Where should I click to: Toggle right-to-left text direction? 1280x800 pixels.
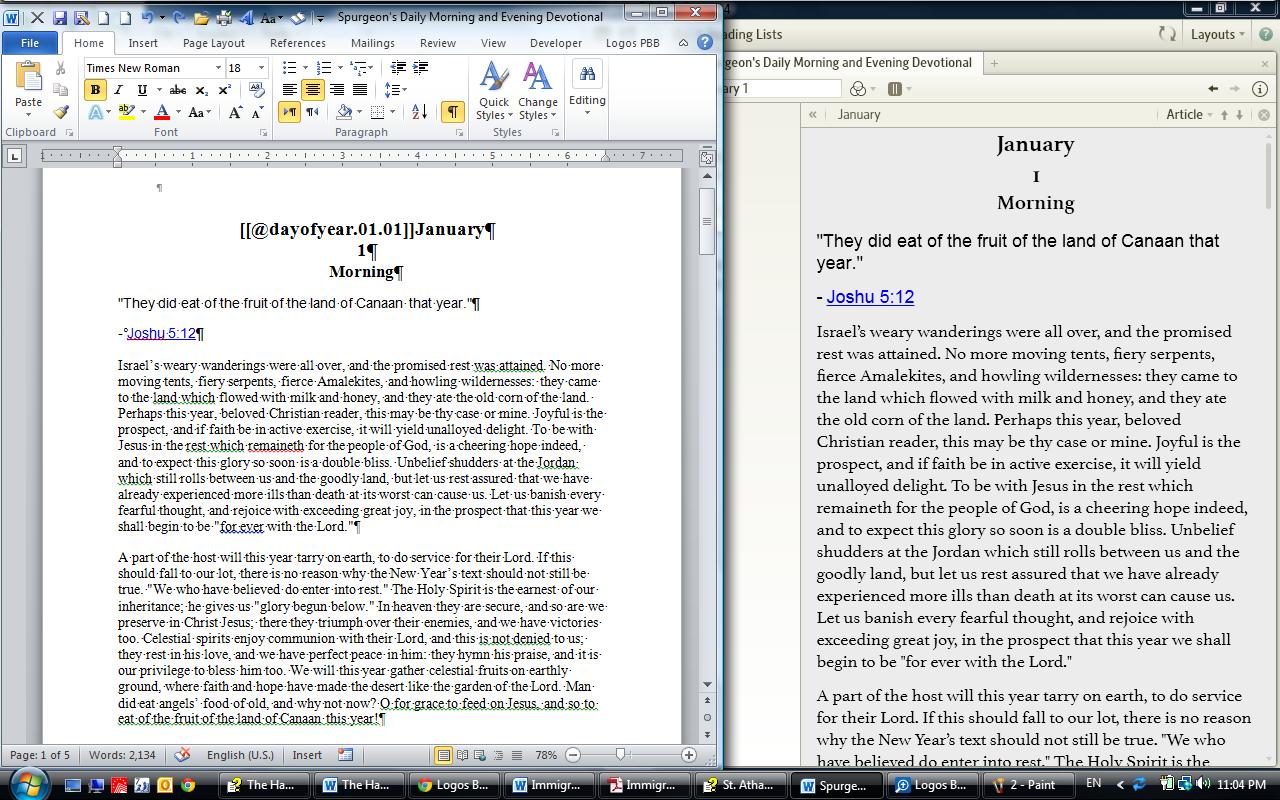click(x=313, y=112)
